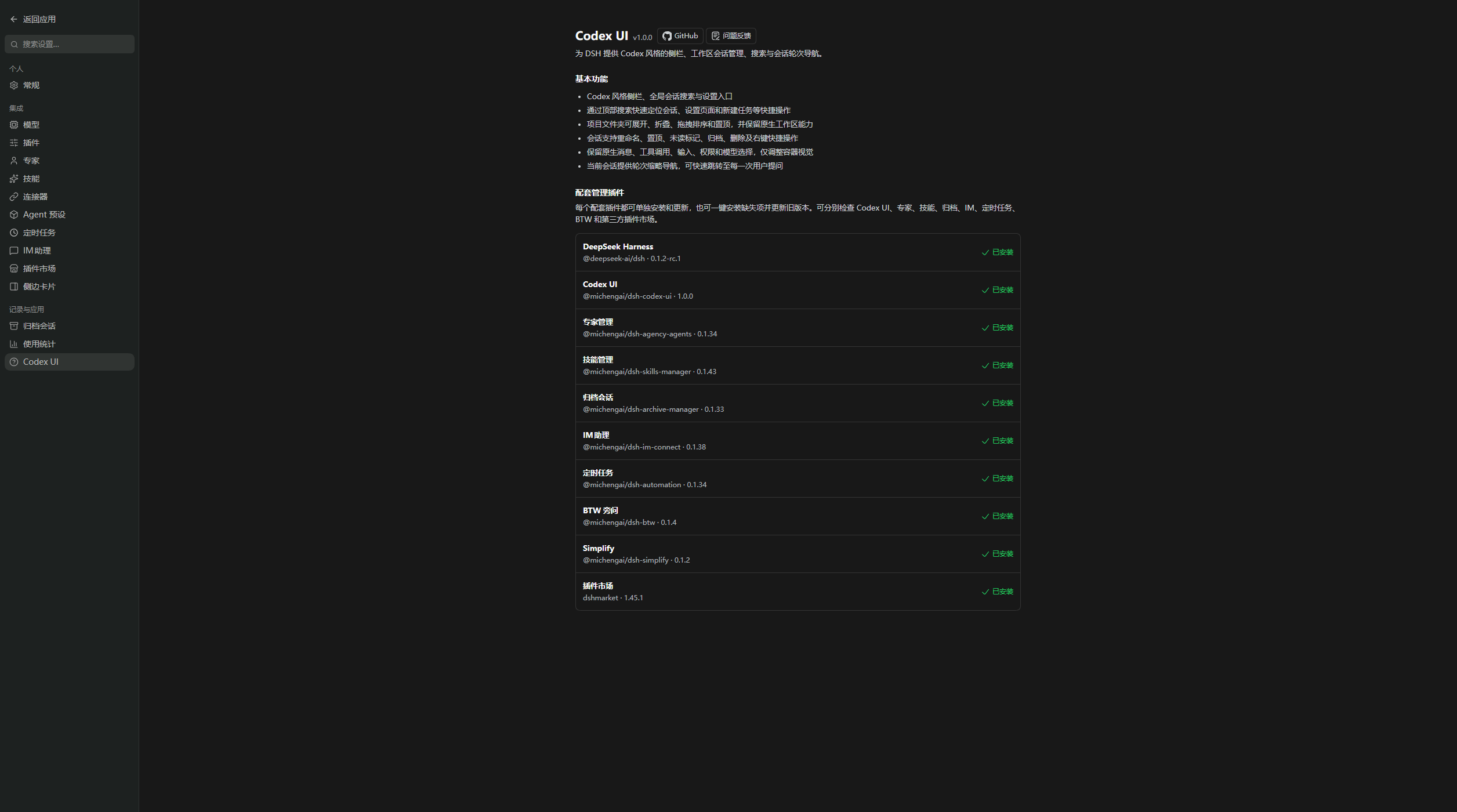Click the green check icon for Simplify
This screenshot has height=812, width=1457.
click(985, 554)
